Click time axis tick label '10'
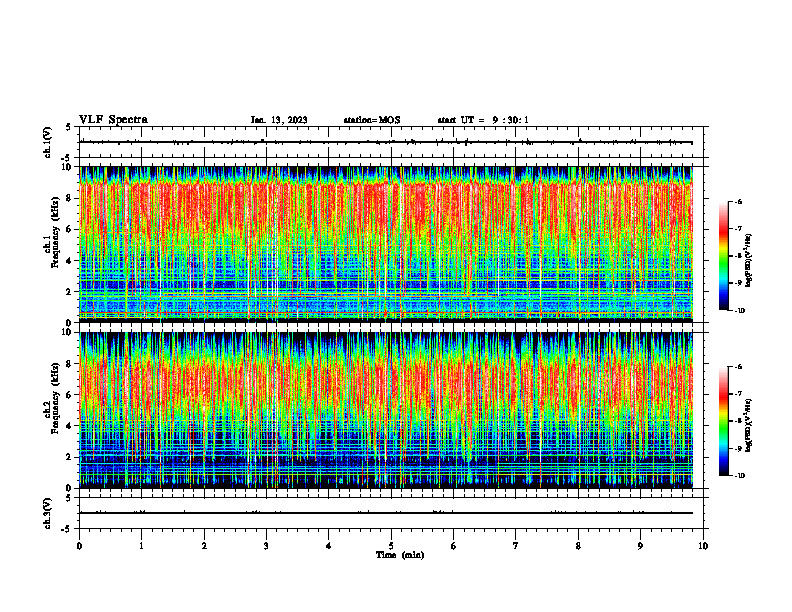 point(703,546)
